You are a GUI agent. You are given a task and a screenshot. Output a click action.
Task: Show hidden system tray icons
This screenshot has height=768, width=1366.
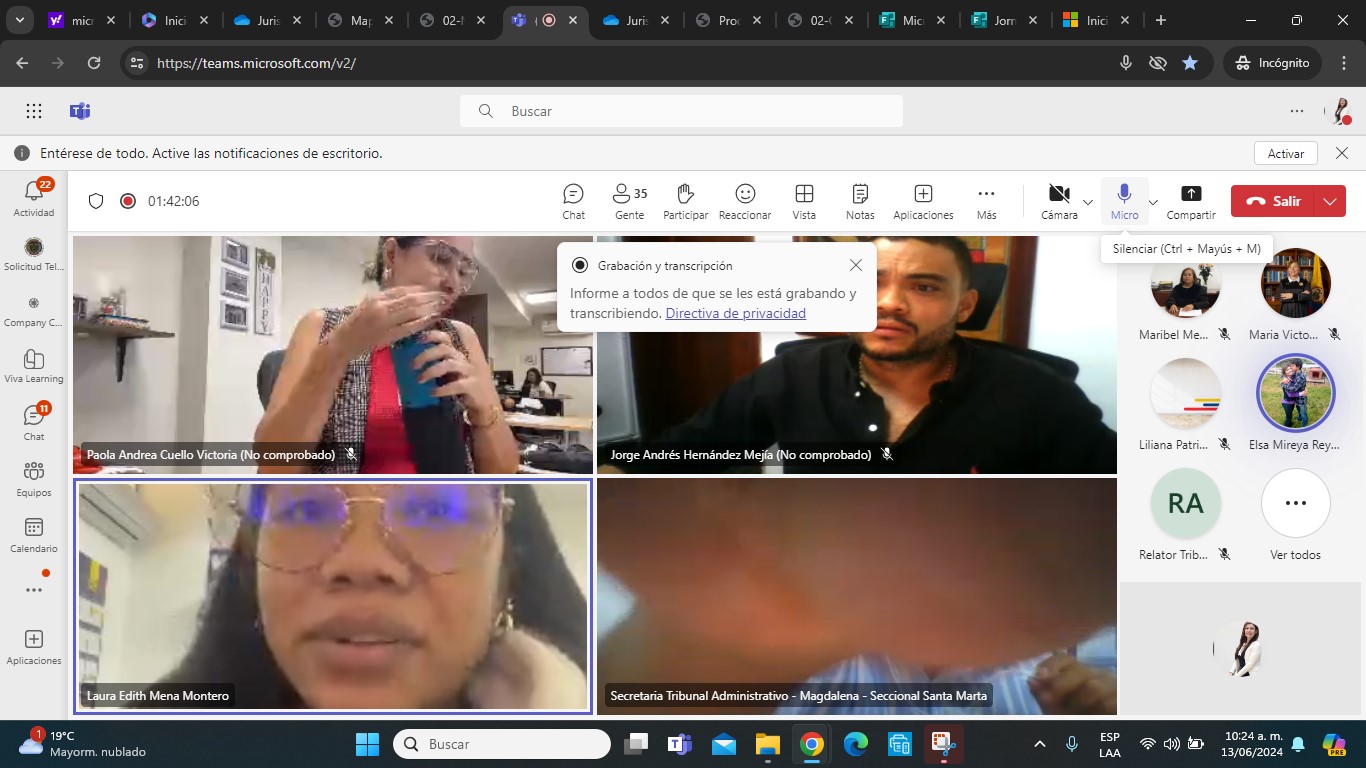coord(1040,744)
